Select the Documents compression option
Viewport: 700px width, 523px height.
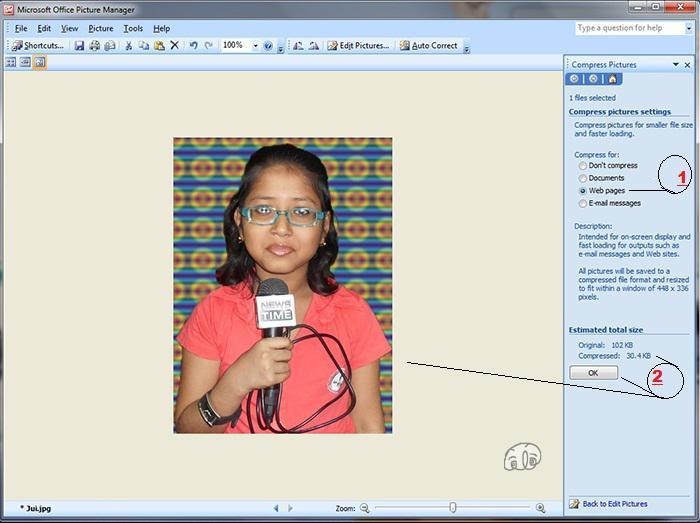coord(582,178)
